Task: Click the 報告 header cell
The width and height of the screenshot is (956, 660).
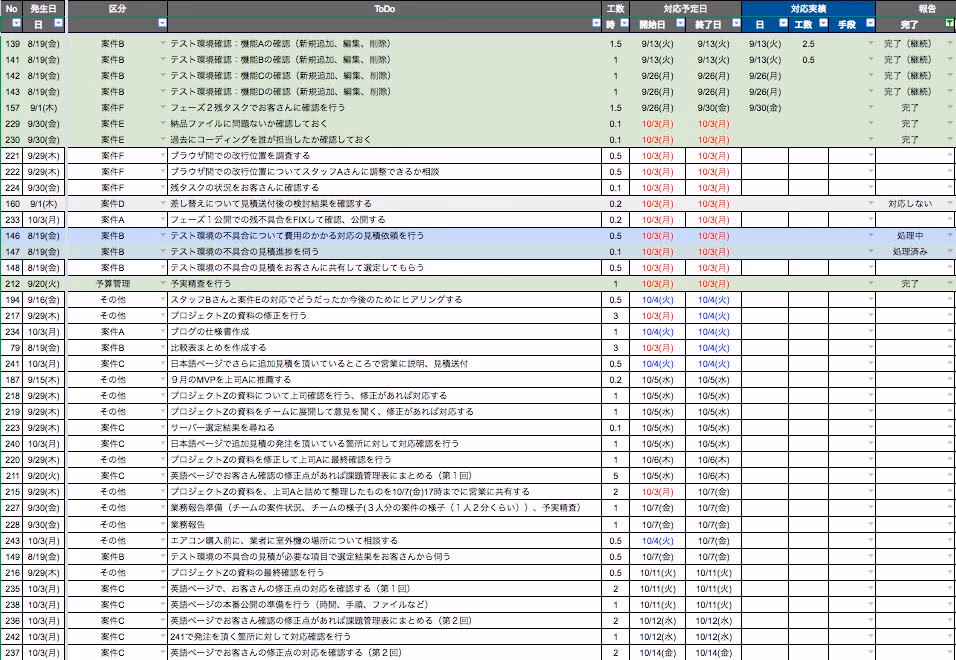Action: pos(915,7)
